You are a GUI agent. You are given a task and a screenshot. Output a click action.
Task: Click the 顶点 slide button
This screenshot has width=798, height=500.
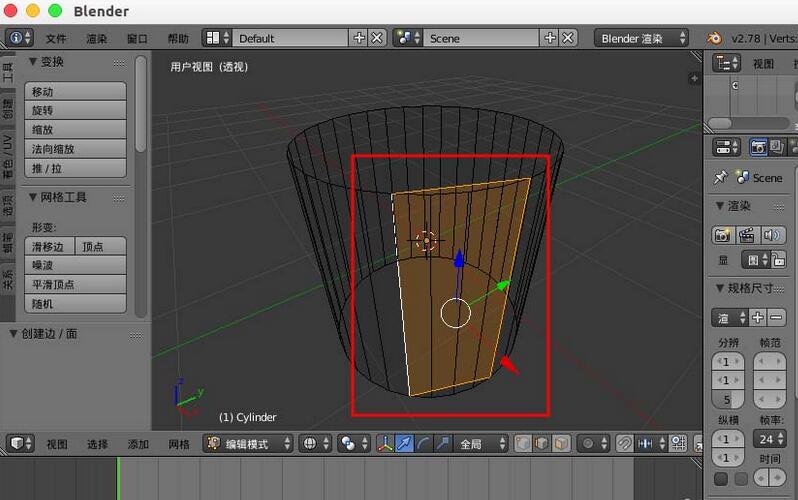pyautogui.click(x=101, y=246)
